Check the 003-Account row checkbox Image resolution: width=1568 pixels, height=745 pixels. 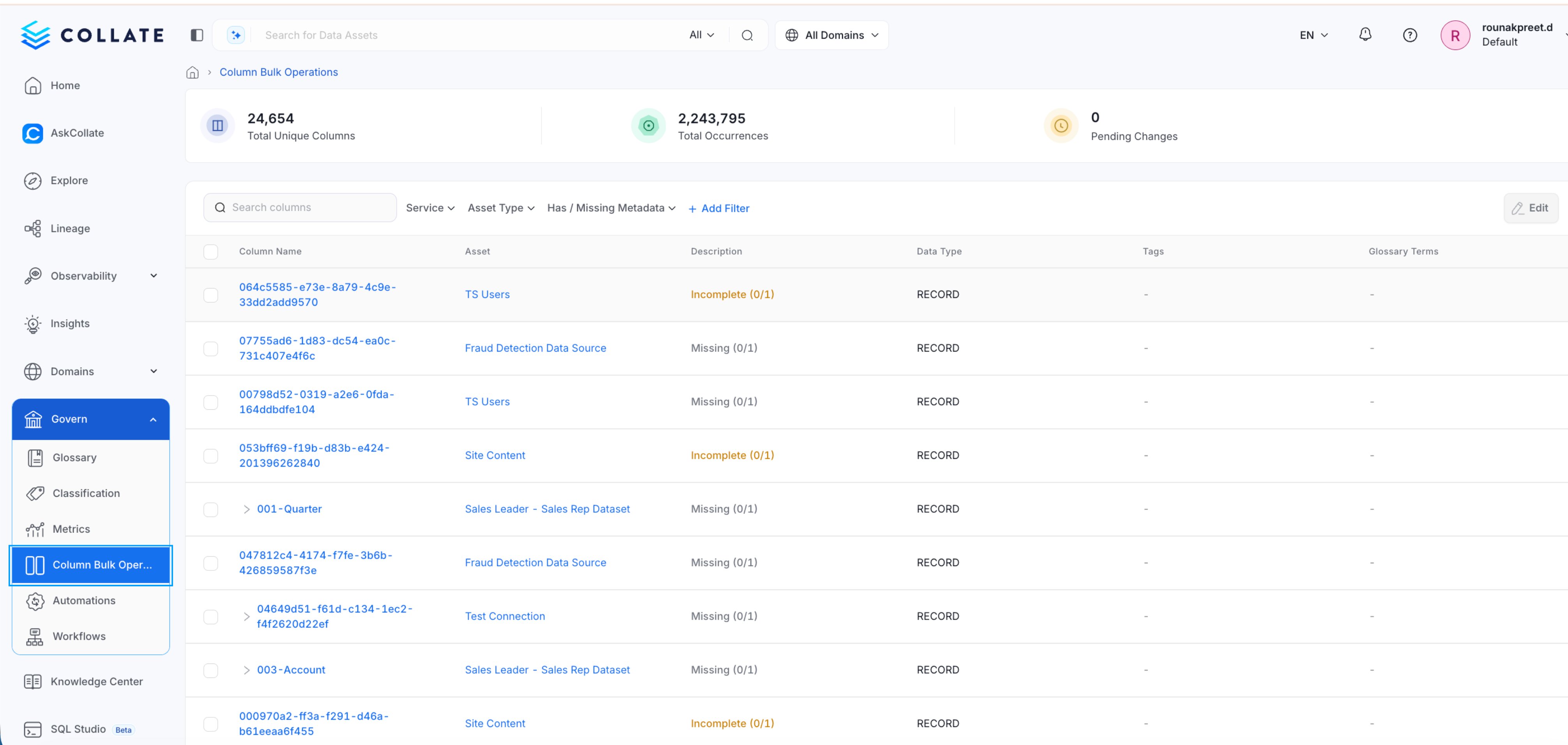(210, 670)
